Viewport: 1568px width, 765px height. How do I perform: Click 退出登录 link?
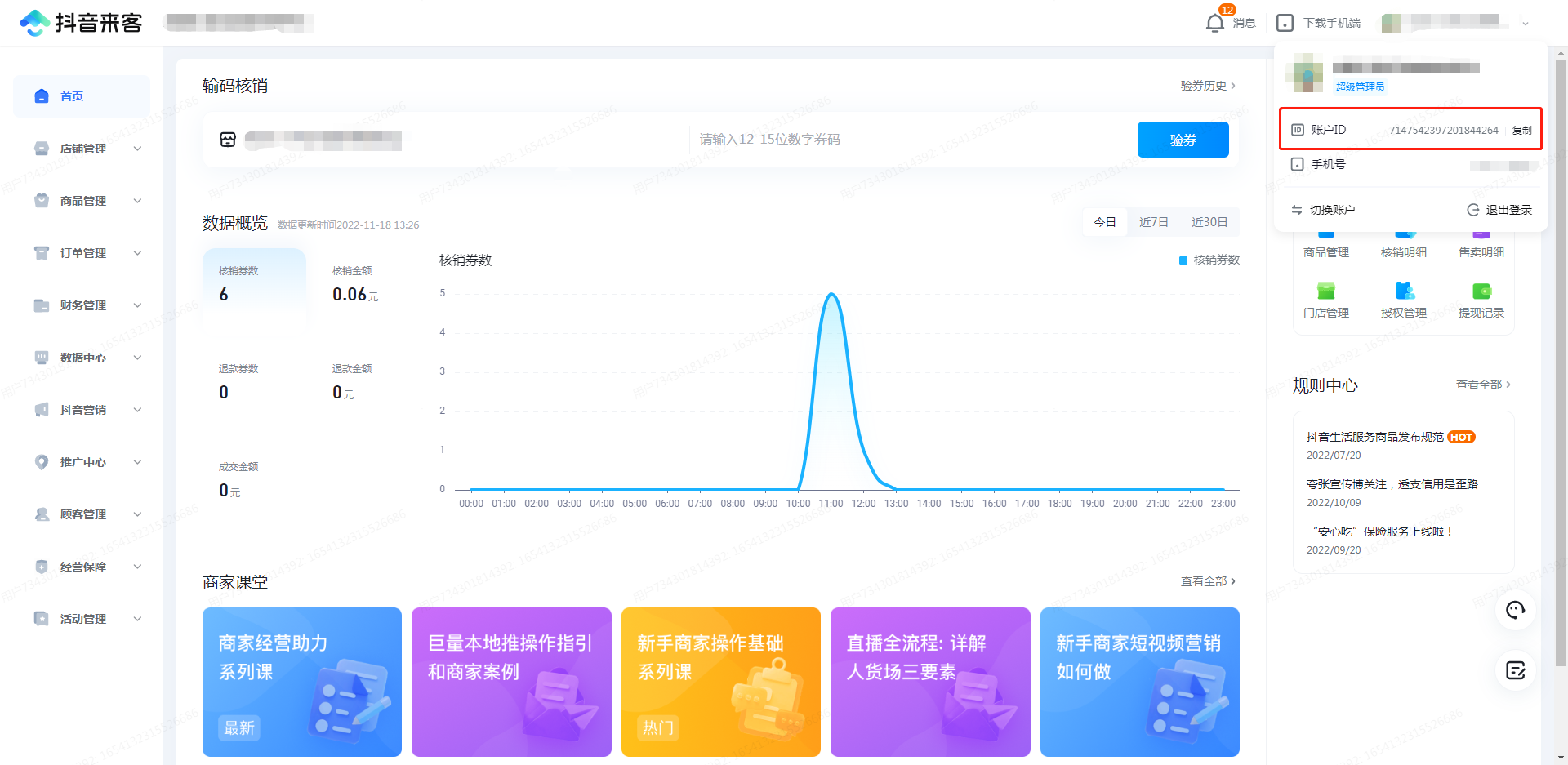coord(1508,210)
